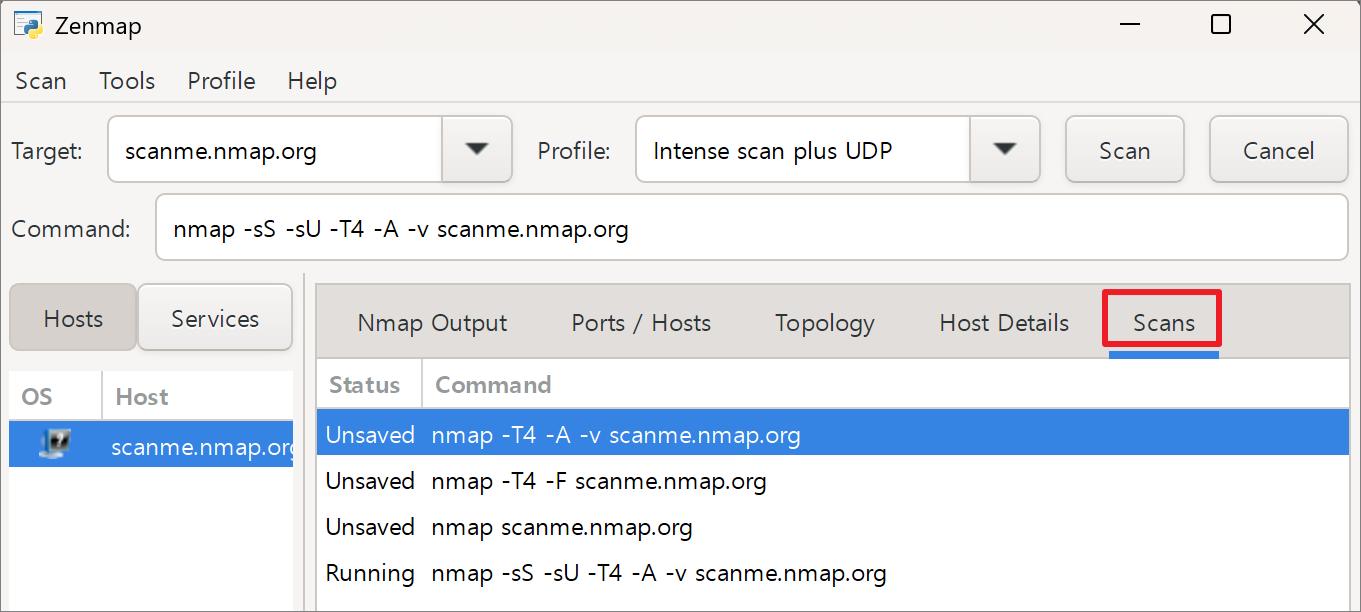Maximize the Zenmap window
Image resolution: width=1361 pixels, height=612 pixels.
(x=1220, y=25)
